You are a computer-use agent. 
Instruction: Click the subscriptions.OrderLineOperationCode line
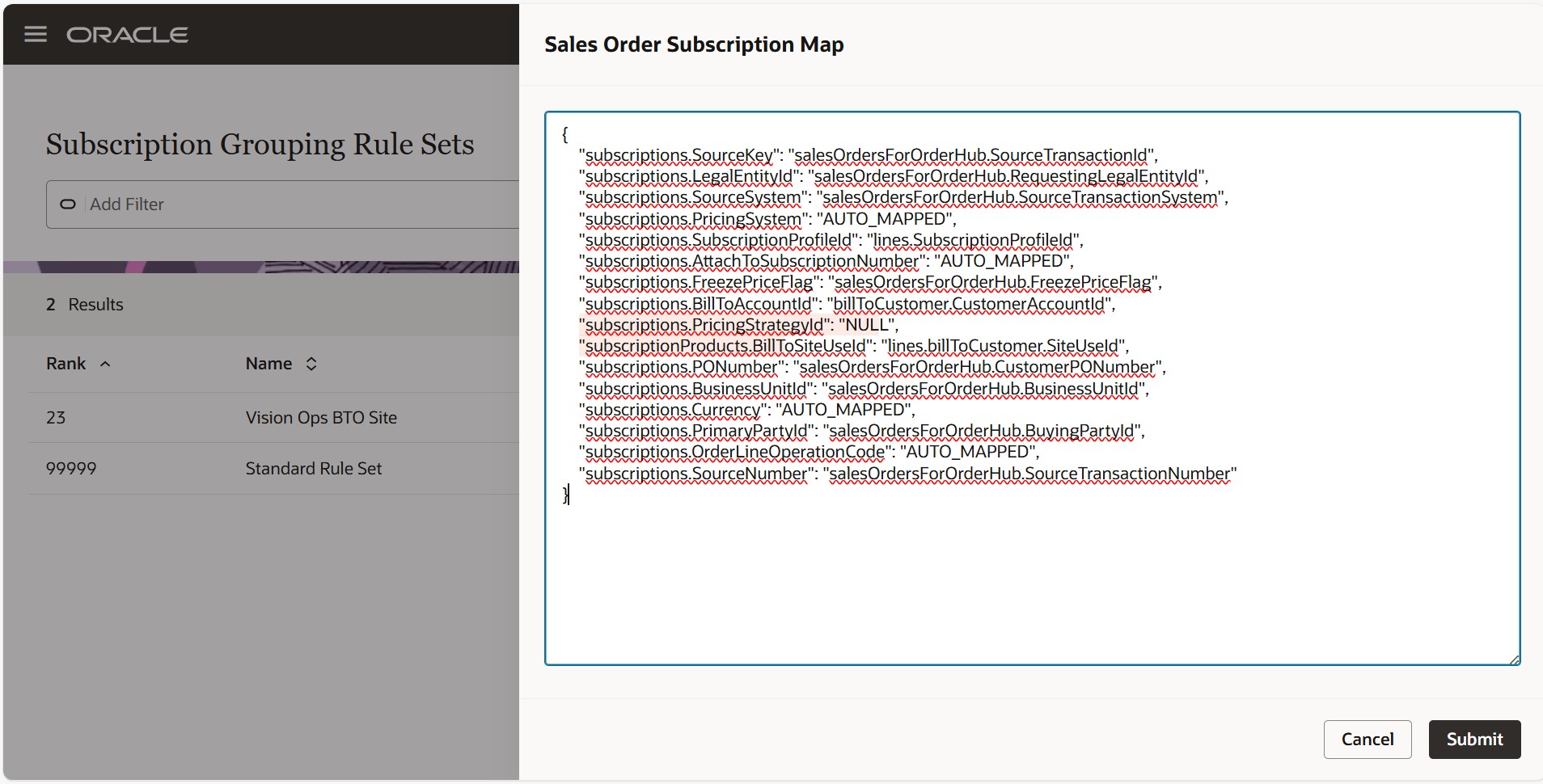[x=810, y=452]
